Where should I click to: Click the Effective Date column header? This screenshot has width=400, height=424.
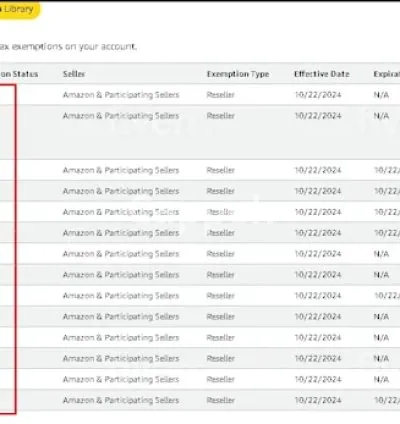[x=322, y=74]
